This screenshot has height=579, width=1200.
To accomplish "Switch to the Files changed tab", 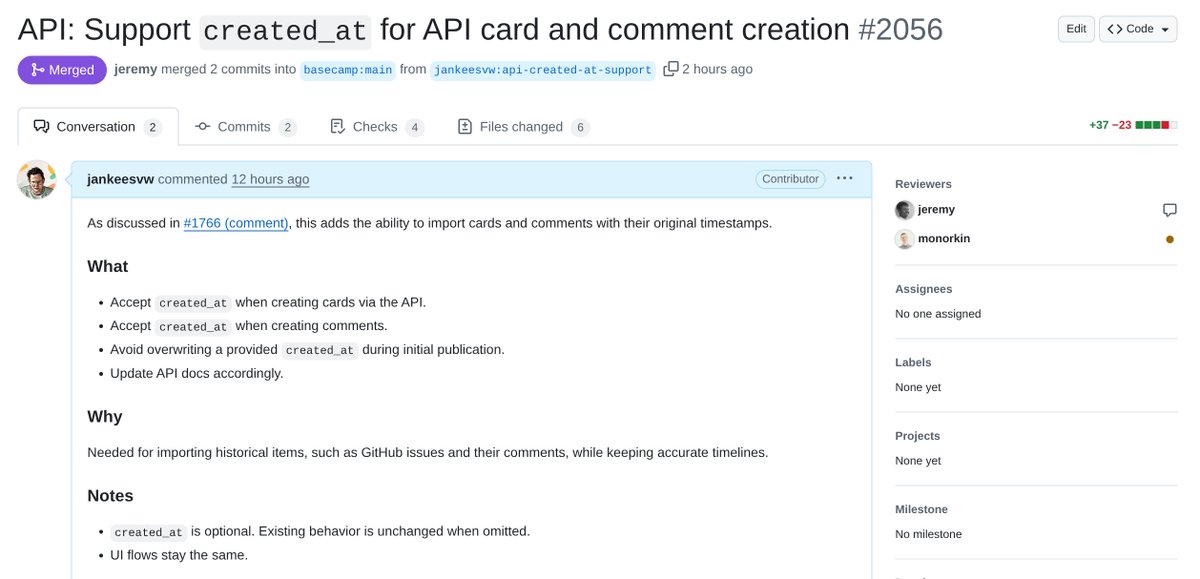I will 523,127.
